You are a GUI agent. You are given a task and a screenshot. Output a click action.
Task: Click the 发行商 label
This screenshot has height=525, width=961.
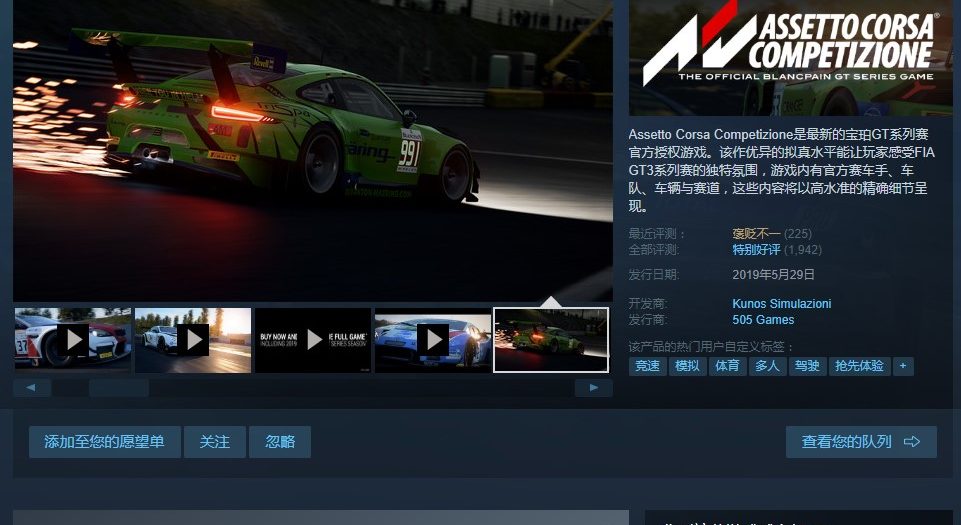648,320
